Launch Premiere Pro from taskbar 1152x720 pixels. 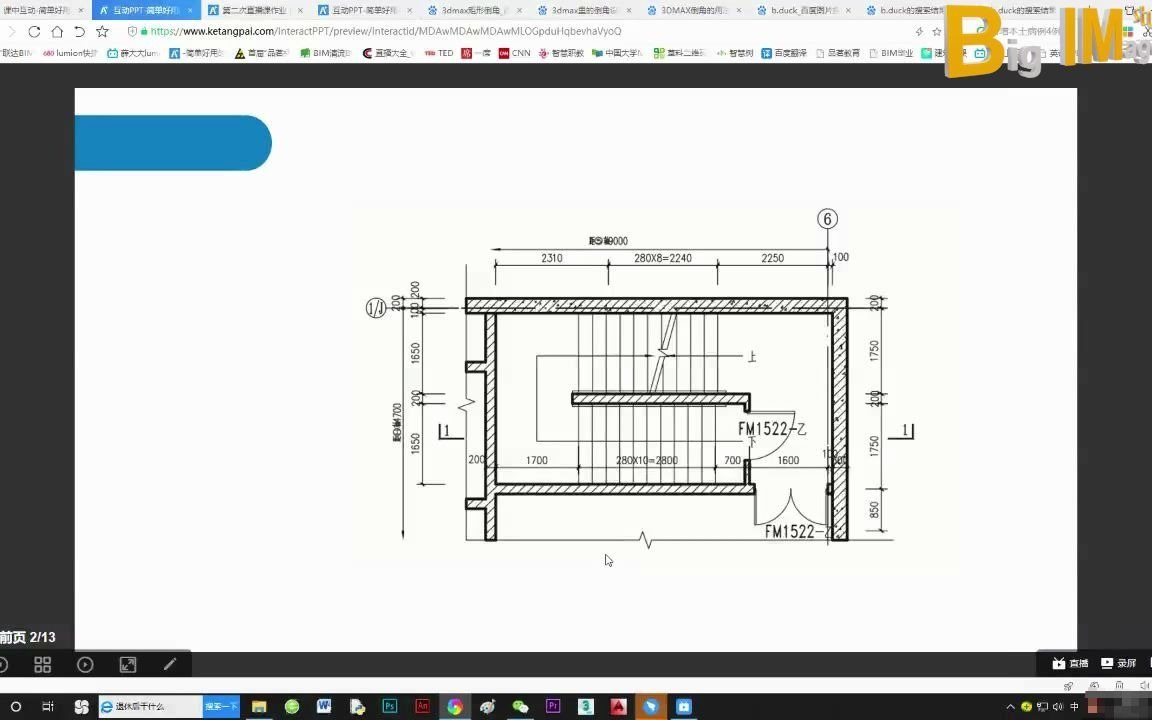pyautogui.click(x=553, y=706)
